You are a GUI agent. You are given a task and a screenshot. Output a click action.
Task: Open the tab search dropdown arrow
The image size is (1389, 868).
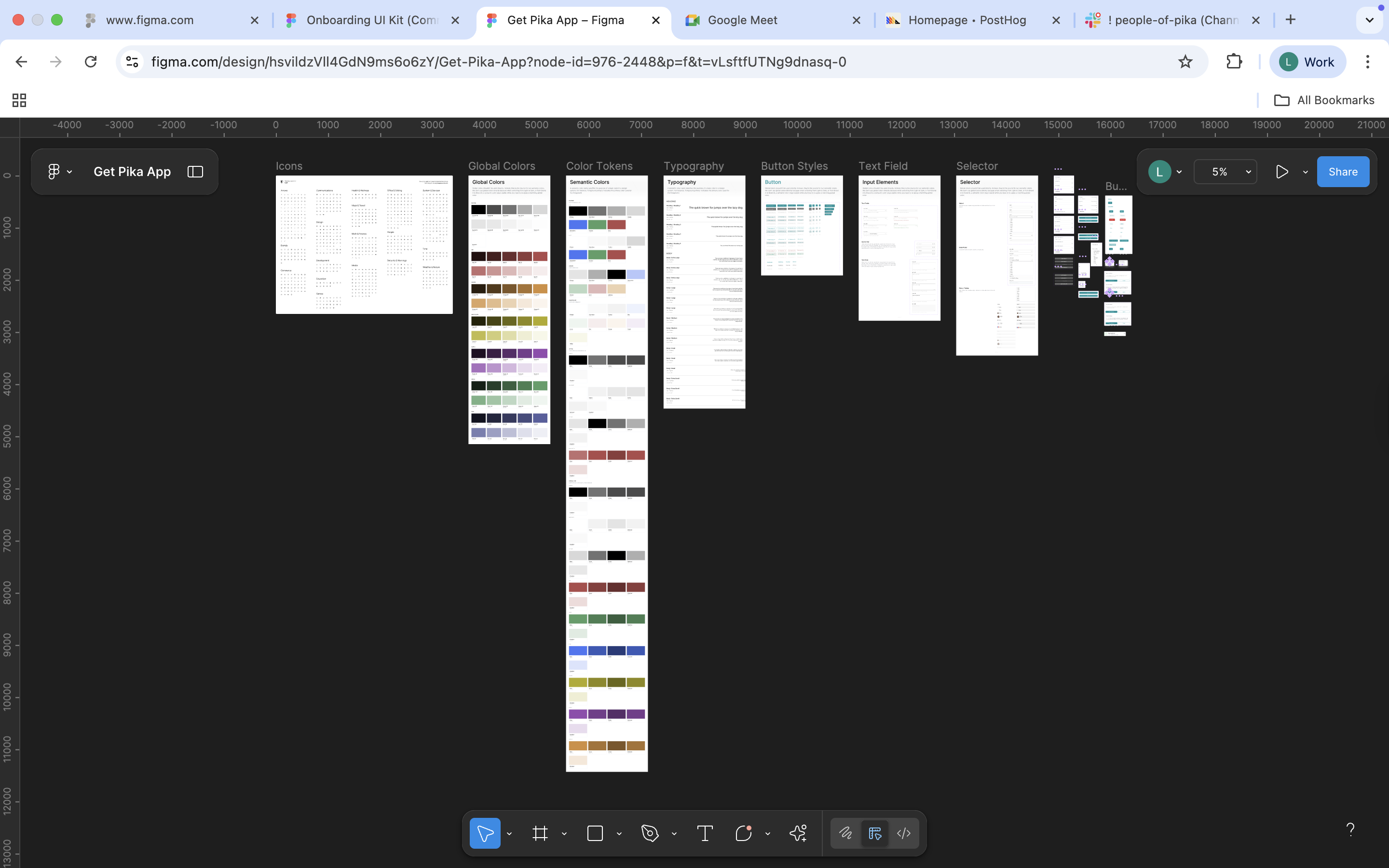pyautogui.click(x=1370, y=20)
